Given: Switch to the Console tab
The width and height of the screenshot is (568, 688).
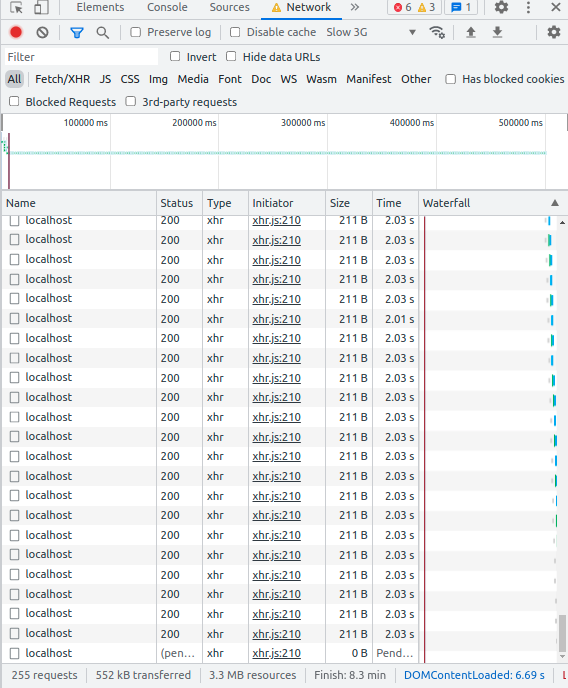Looking at the screenshot, I should pyautogui.click(x=167, y=7).
